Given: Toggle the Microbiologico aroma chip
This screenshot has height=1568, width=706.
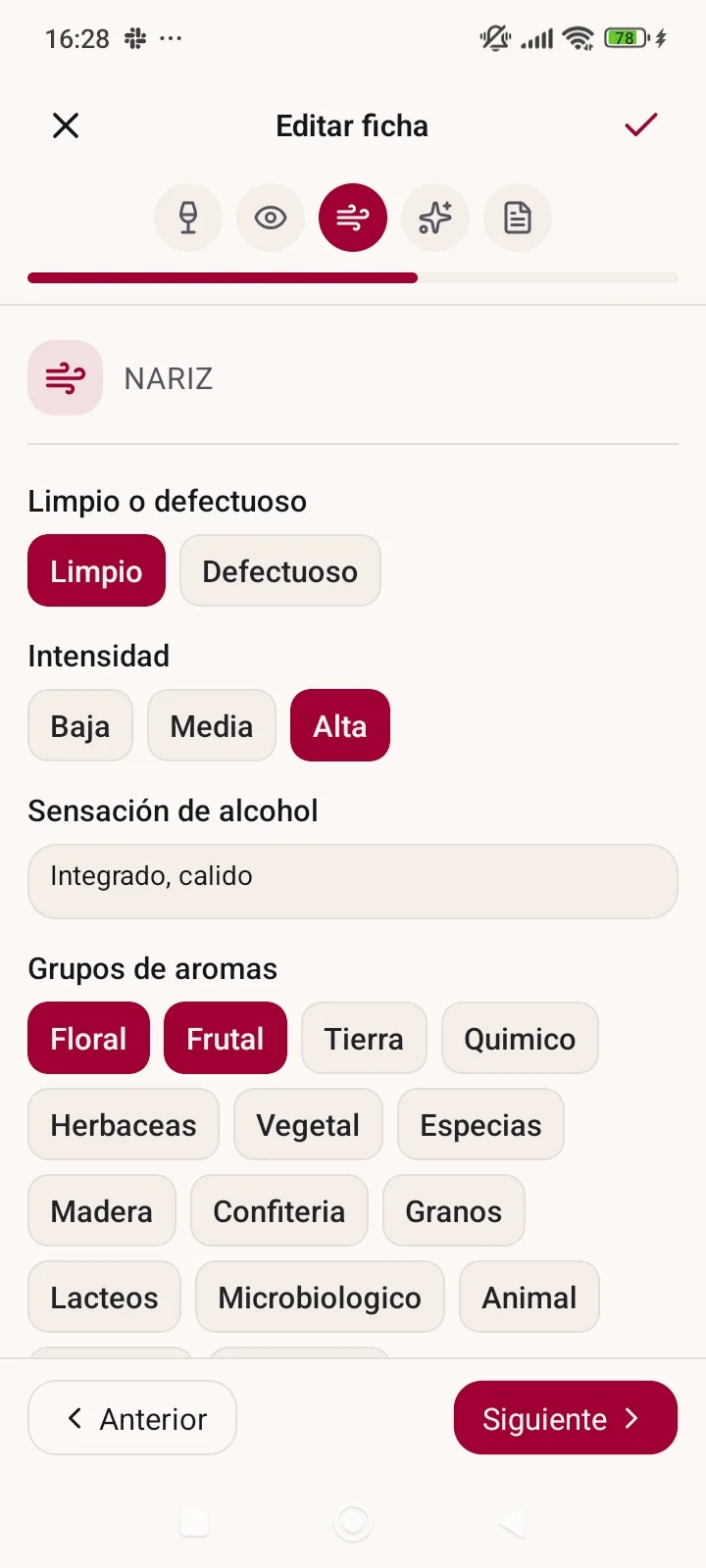Looking at the screenshot, I should pyautogui.click(x=320, y=1298).
